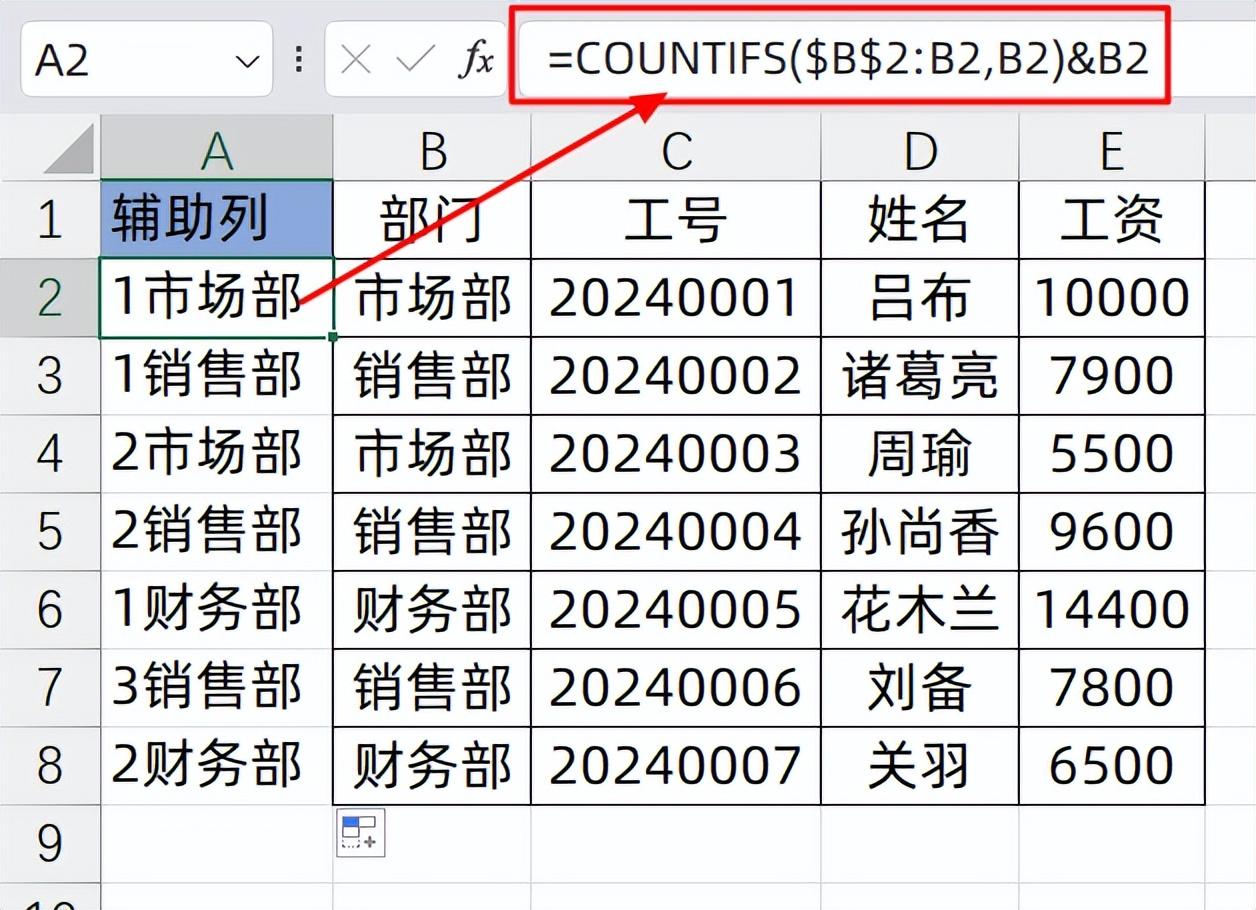The width and height of the screenshot is (1256, 910).
Task: Select the name cell 花木兰
Action: [x=919, y=609]
